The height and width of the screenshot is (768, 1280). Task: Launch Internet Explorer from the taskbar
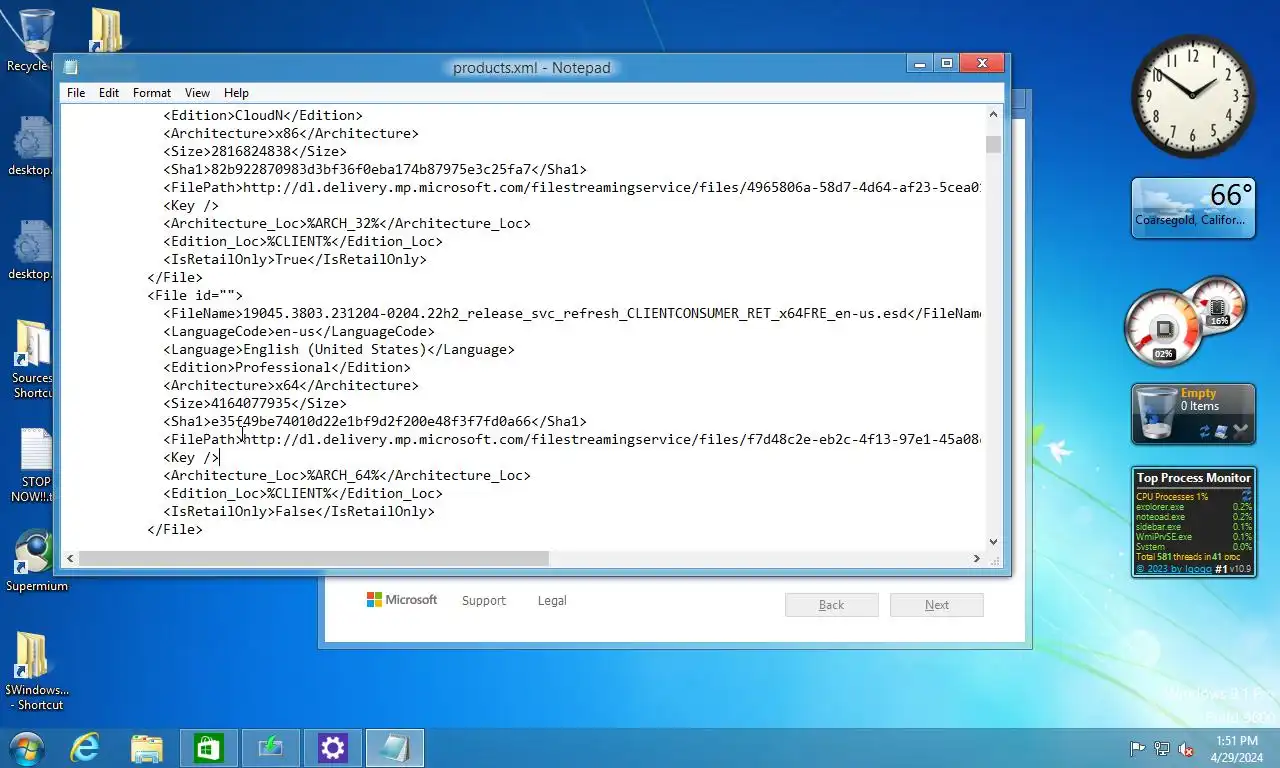pyautogui.click(x=85, y=747)
